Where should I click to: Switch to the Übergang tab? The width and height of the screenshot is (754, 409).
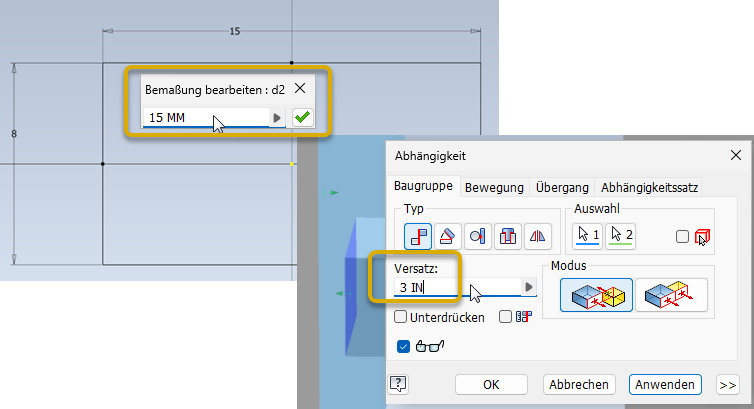click(x=562, y=187)
